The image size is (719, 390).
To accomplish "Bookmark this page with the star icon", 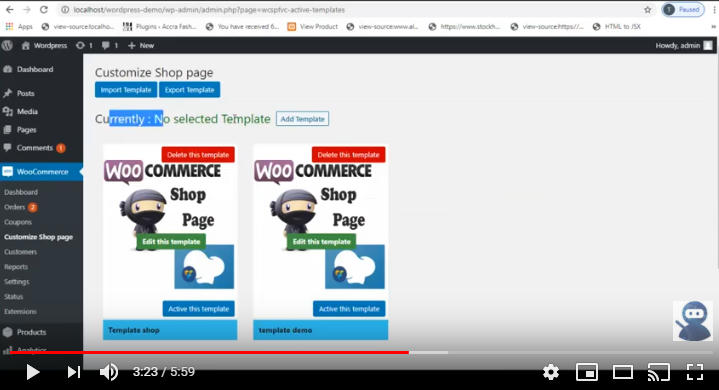I will [647, 10].
